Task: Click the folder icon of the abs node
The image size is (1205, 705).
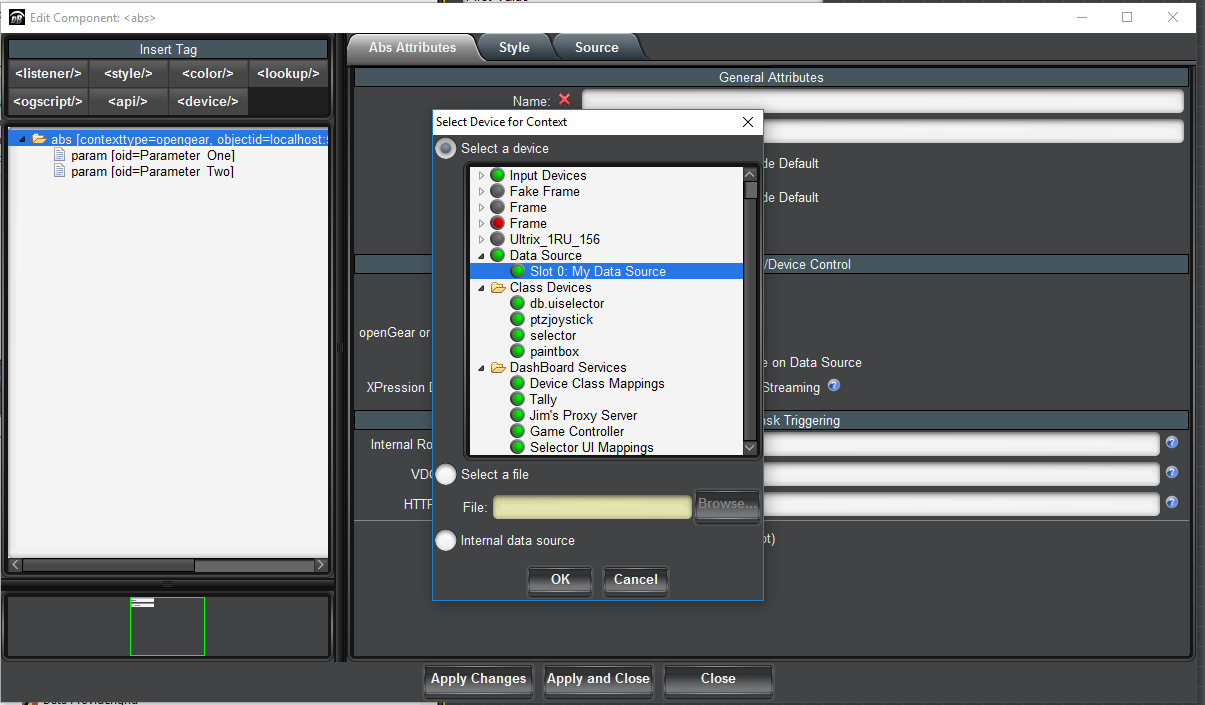Action: (39, 139)
